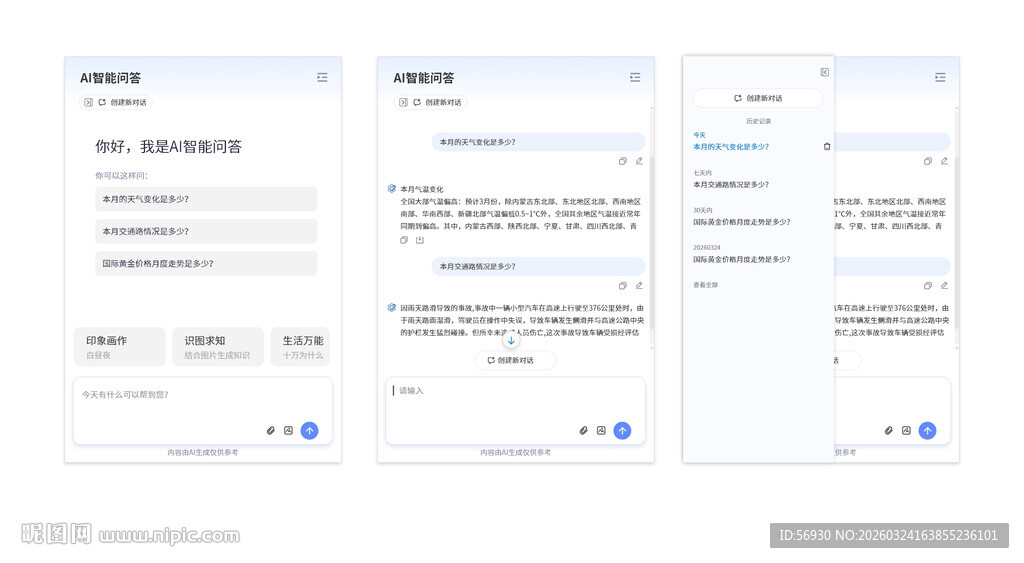Download the 本月气温变化 answer
This screenshot has width=1024, height=563.
[420, 240]
